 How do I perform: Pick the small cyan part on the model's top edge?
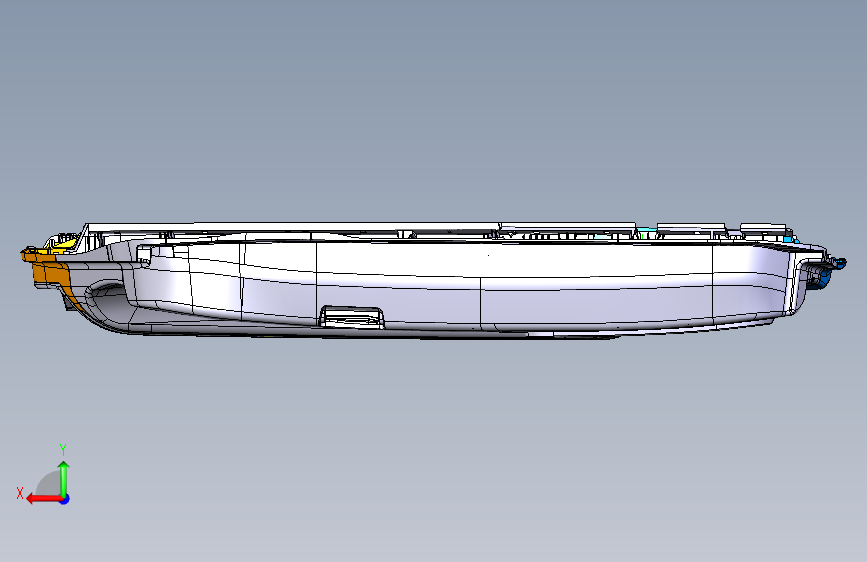coord(646,228)
